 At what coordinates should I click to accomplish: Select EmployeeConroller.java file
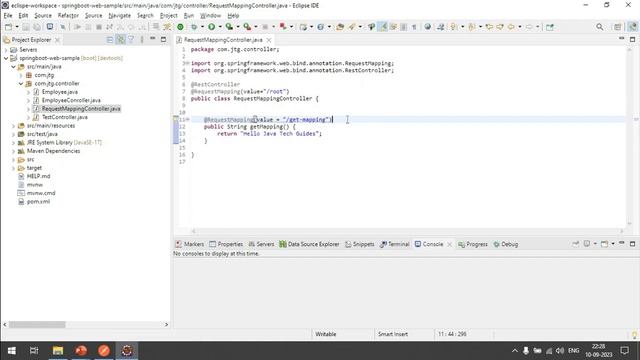[x=71, y=100]
